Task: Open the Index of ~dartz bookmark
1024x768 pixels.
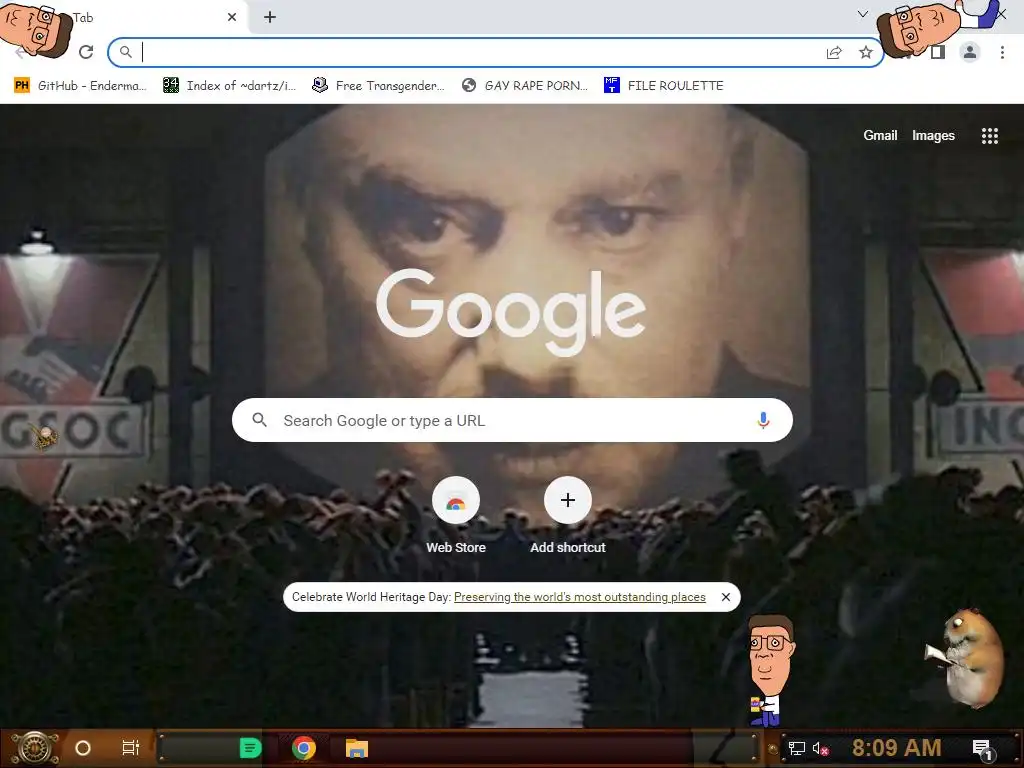Action: tap(229, 86)
